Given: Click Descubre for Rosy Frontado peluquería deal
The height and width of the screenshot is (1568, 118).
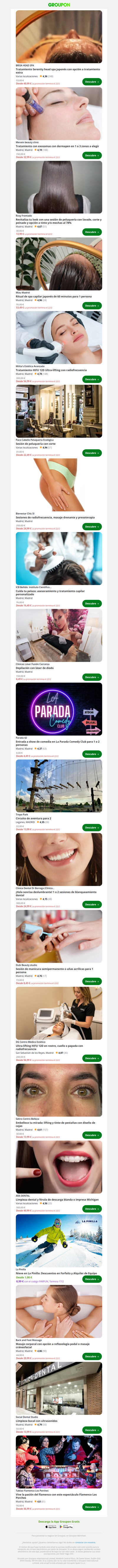Looking at the screenshot, I should [92, 232].
